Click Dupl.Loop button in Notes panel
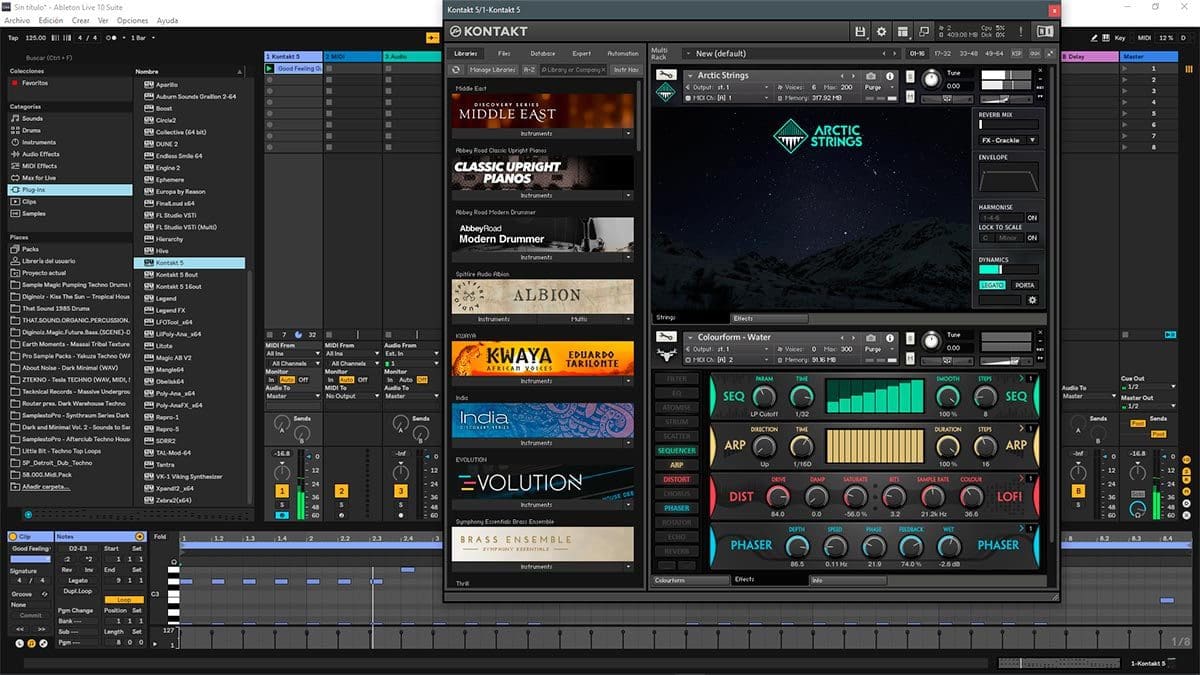Image resolution: width=1200 pixels, height=675 pixels. point(76,590)
